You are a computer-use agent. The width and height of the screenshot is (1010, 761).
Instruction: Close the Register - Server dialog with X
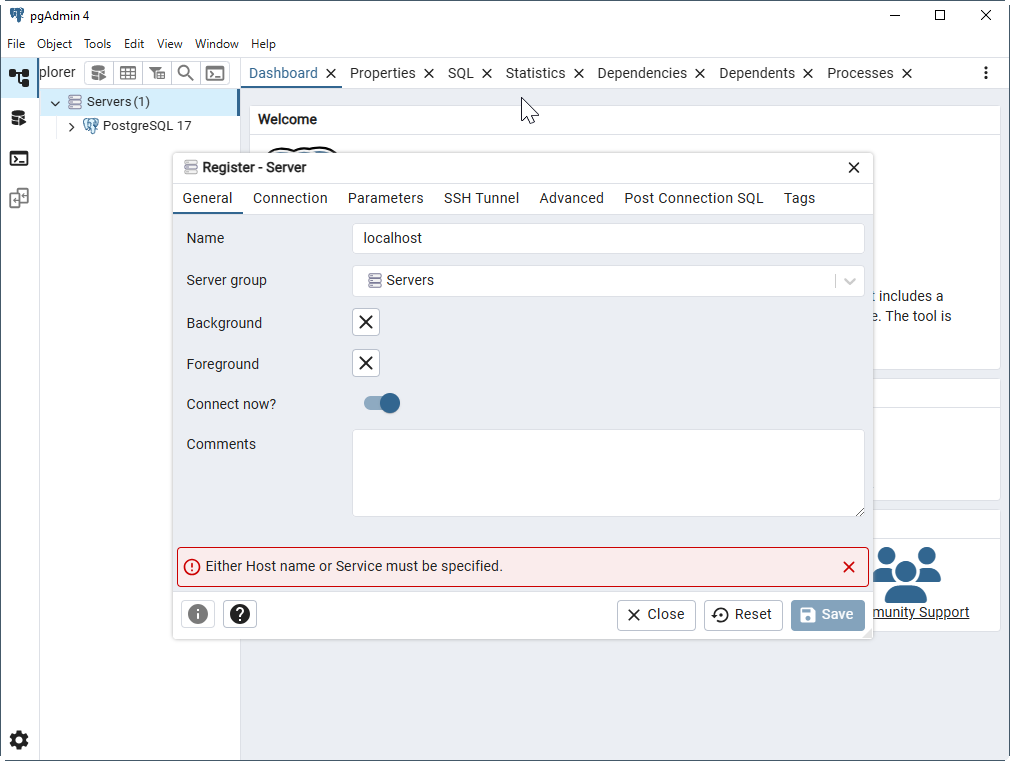(854, 168)
